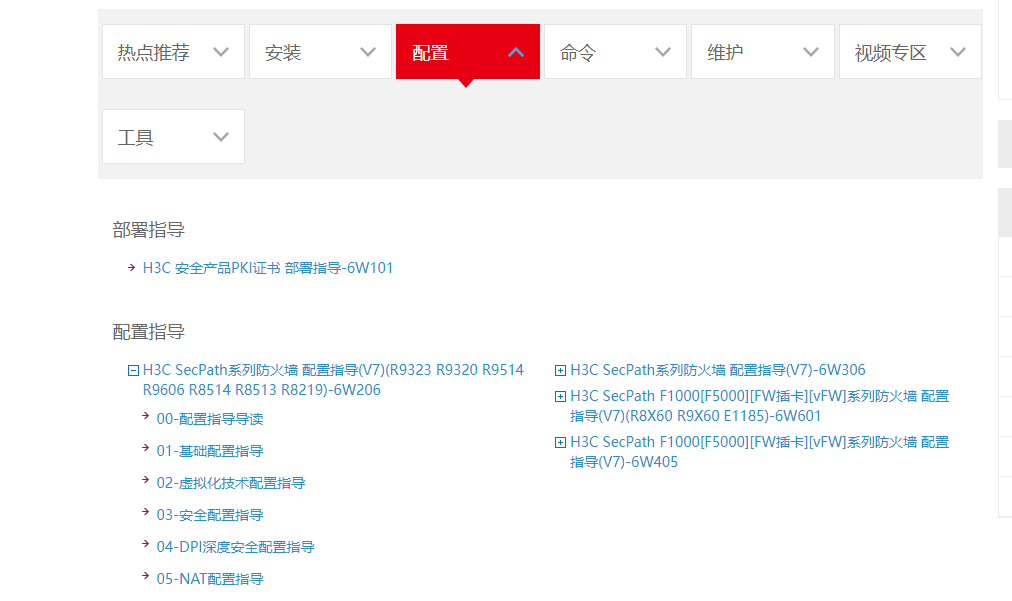Collapse the active 配置 tab
1012x601 pixels.
[468, 52]
